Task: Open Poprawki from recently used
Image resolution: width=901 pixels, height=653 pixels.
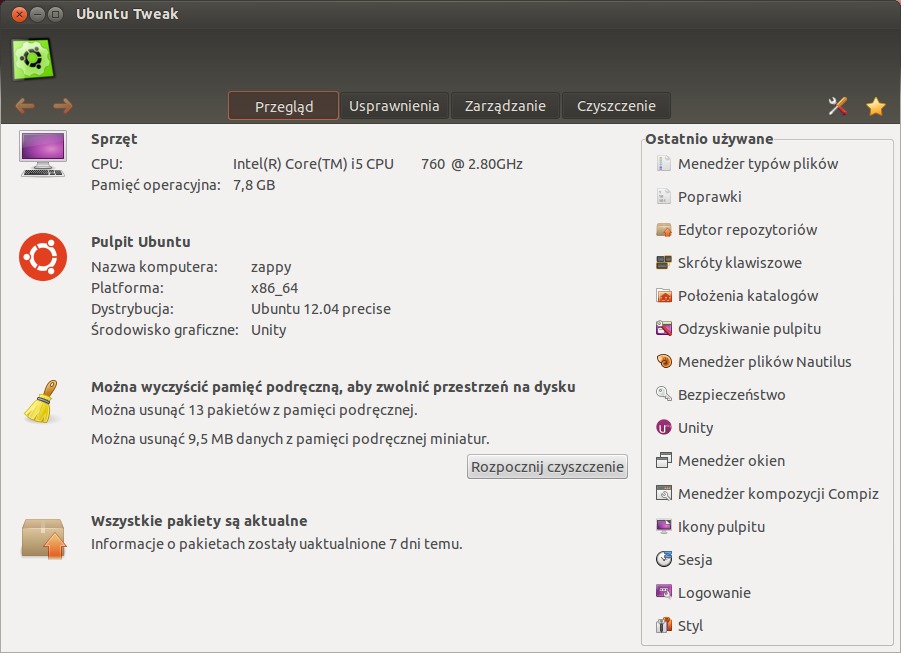Action: [710, 197]
